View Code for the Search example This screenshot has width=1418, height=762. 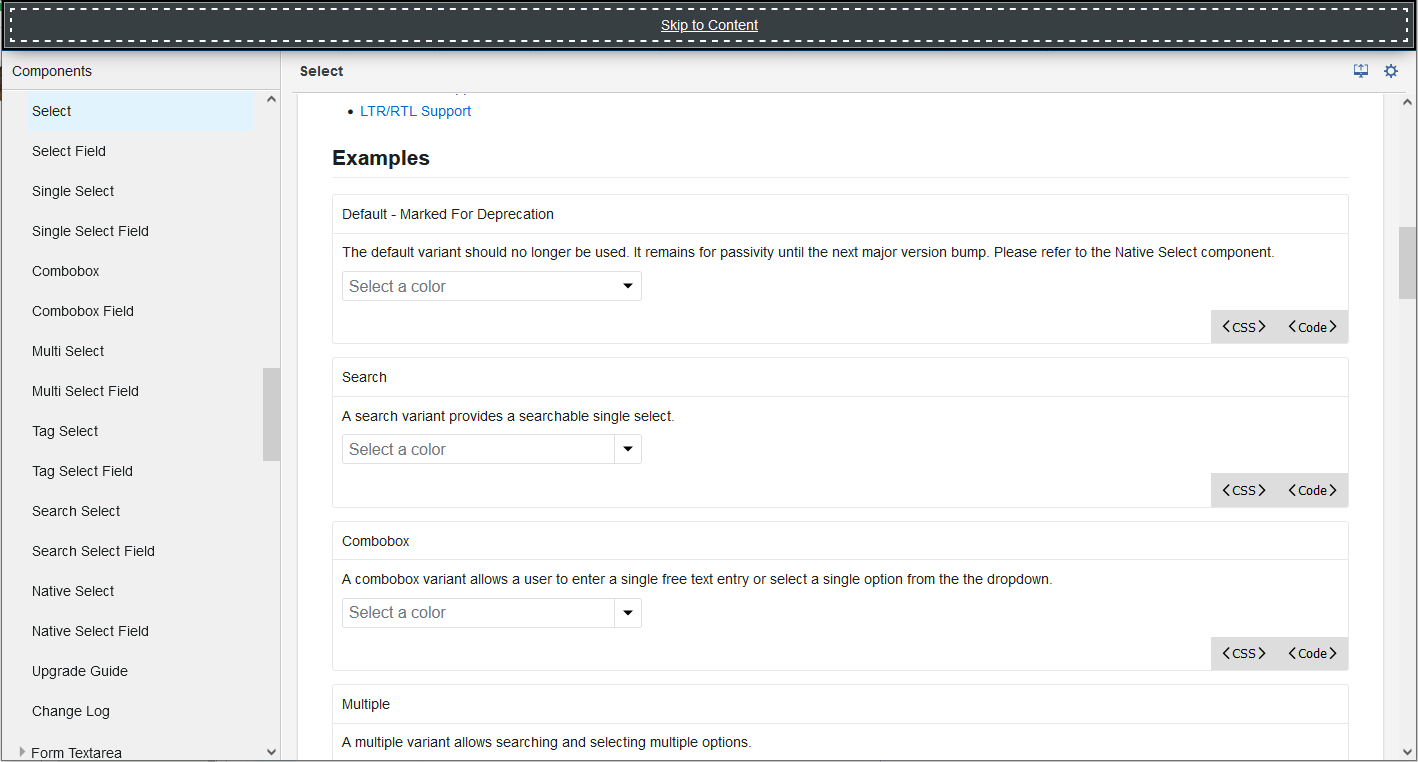[1312, 490]
